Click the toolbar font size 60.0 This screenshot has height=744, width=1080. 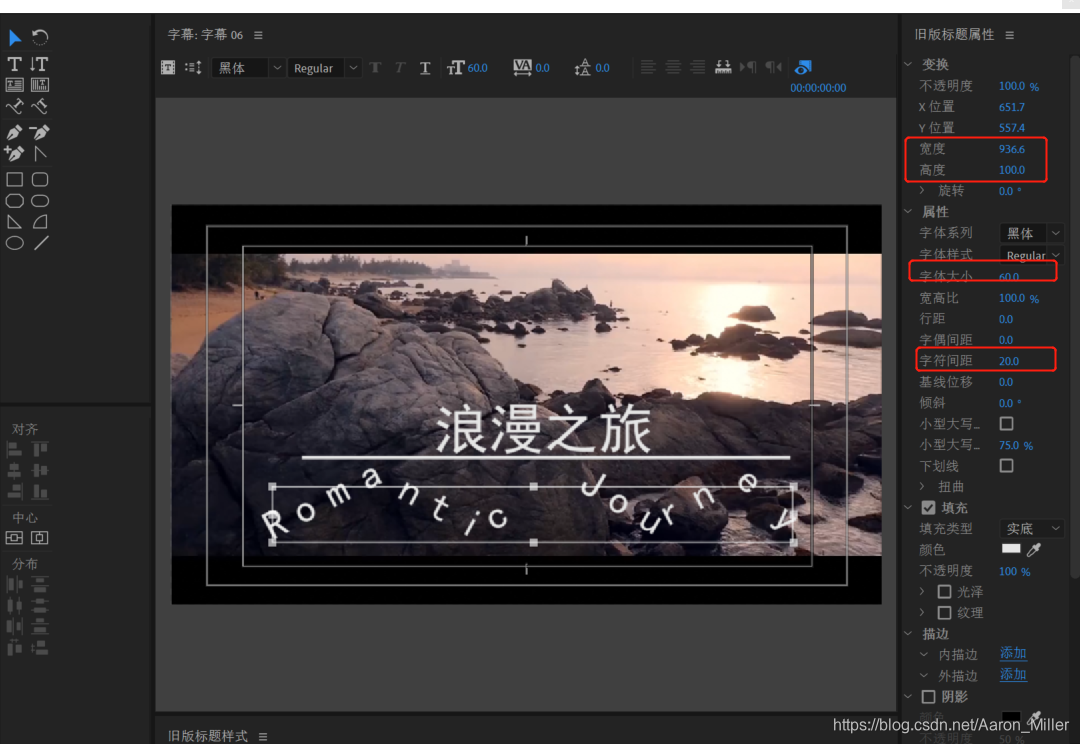click(x=477, y=68)
